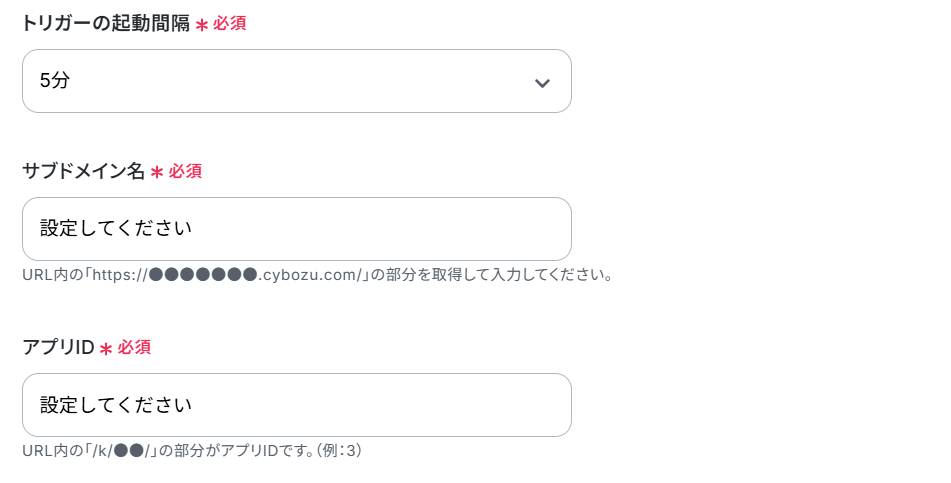Click the black dots in the https:// example

tap(203, 275)
